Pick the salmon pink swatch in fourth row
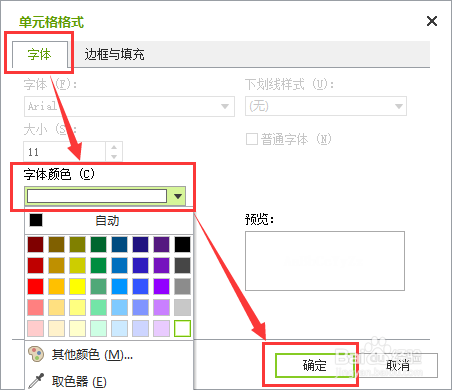 [36, 308]
